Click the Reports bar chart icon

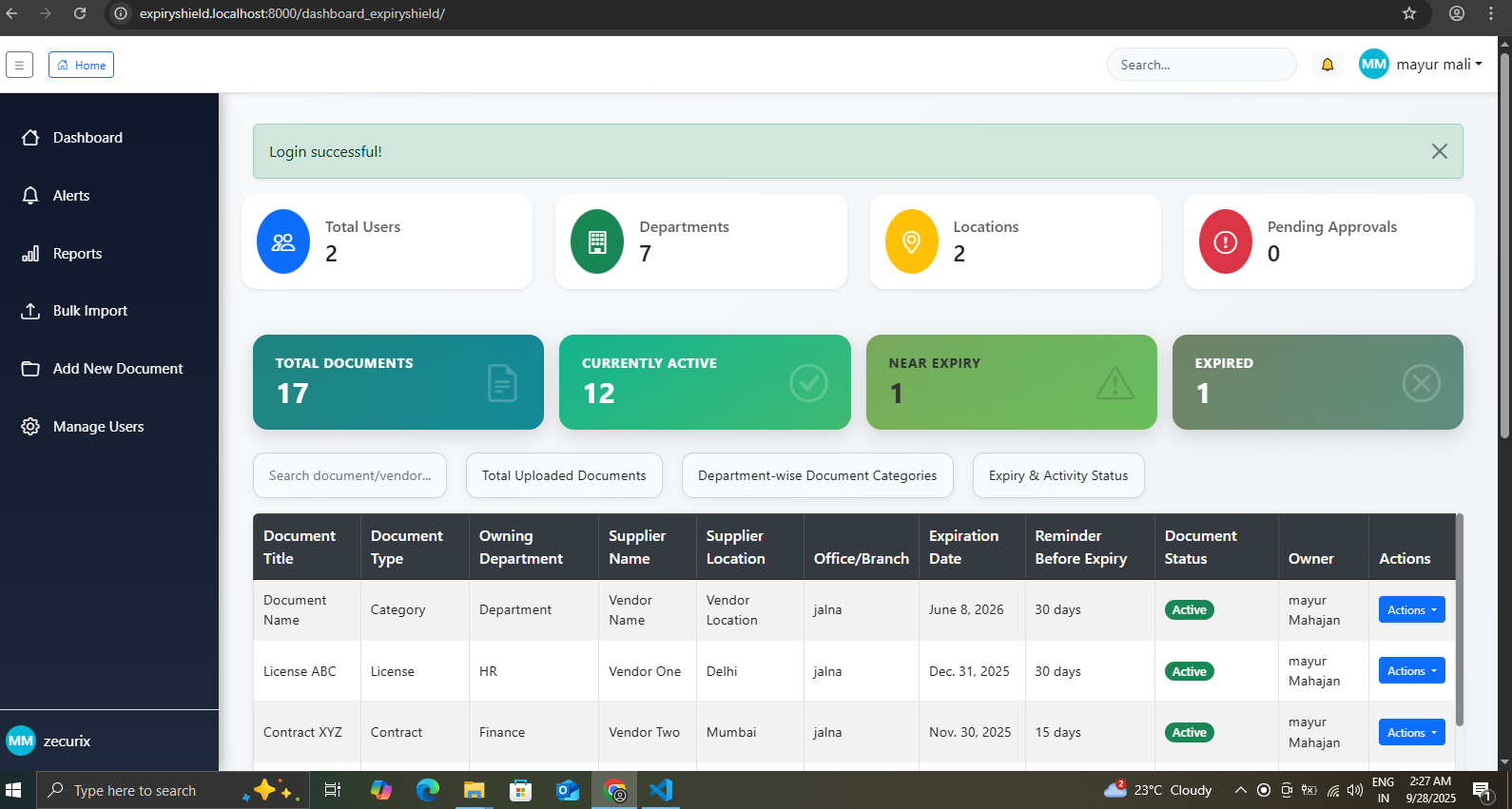tap(30, 254)
